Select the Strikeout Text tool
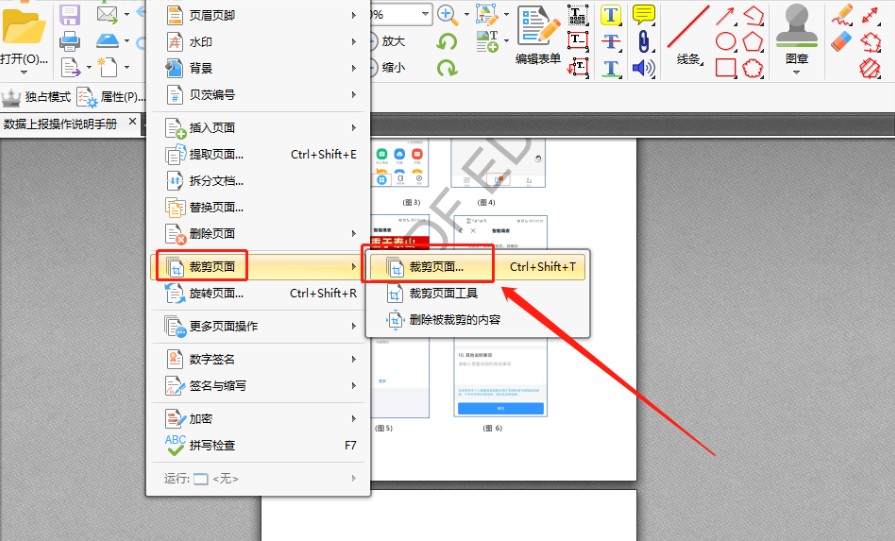The image size is (895, 541). click(x=611, y=42)
